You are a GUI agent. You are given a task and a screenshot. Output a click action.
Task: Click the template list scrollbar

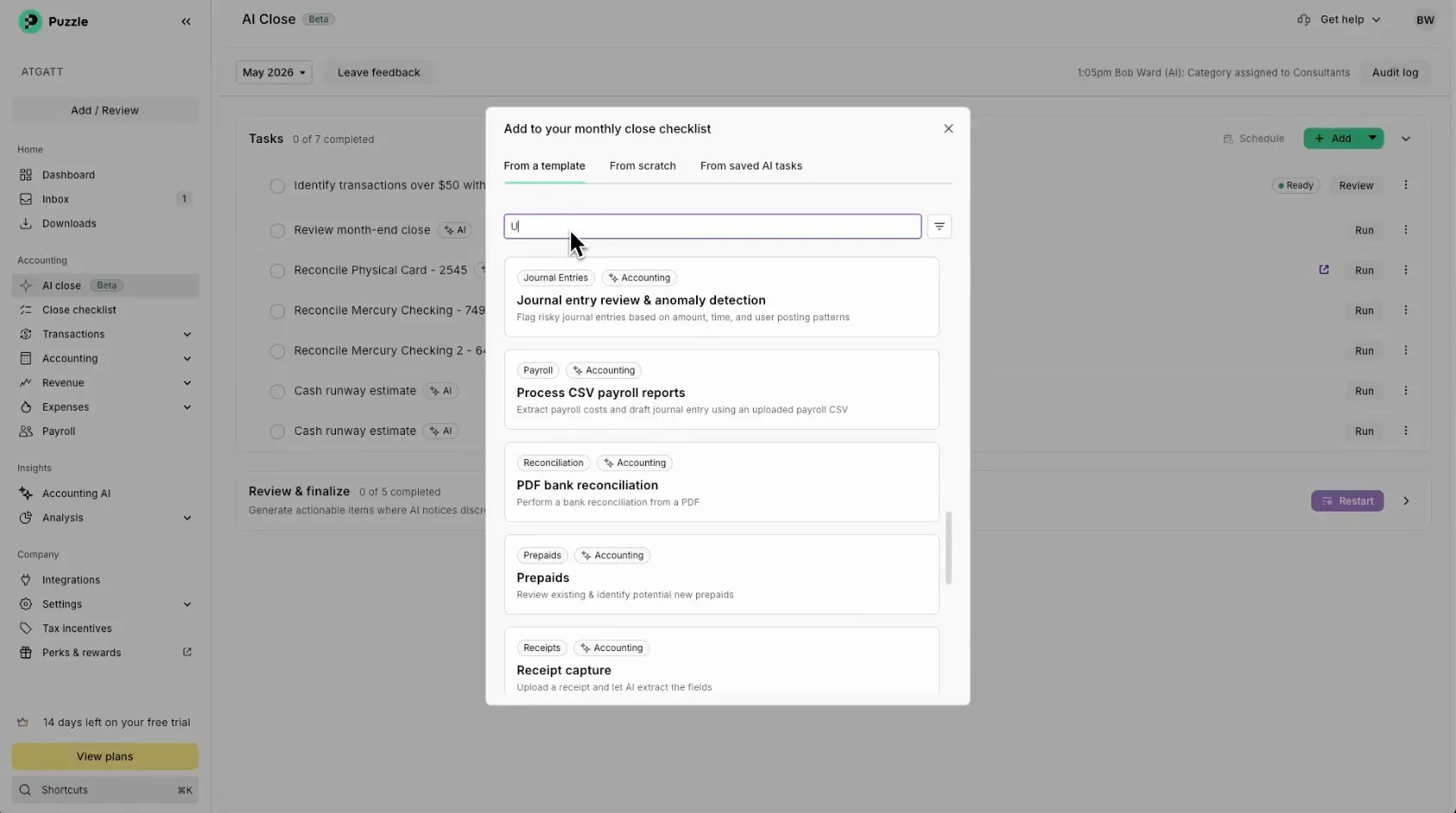pos(949,548)
